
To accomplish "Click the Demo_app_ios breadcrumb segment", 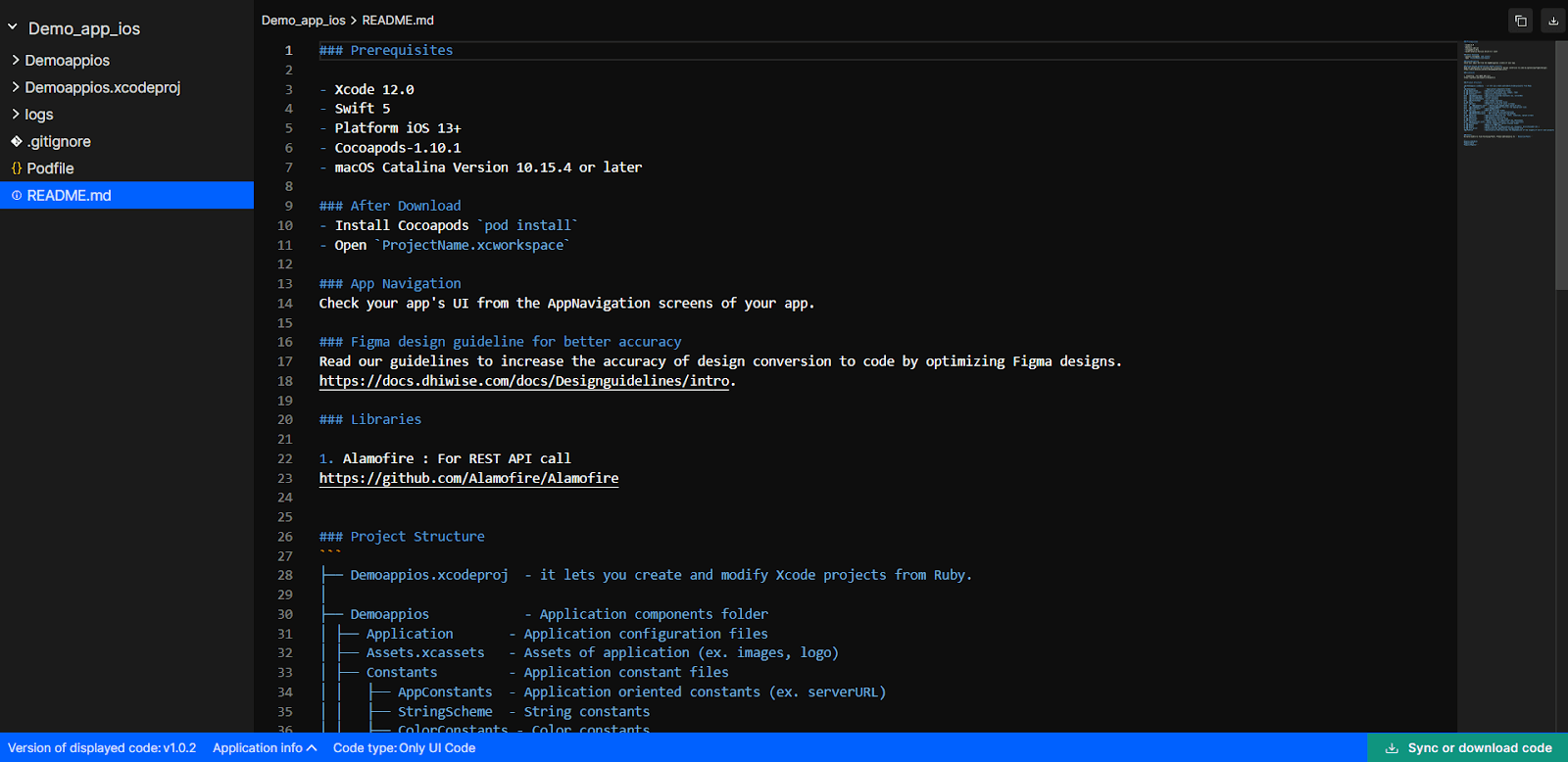I will click(x=303, y=20).
